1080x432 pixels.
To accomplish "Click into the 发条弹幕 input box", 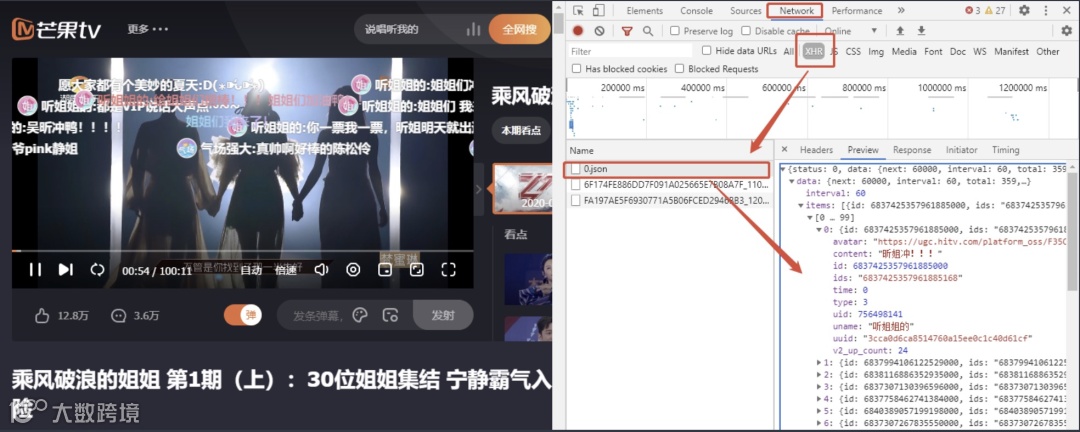I will (x=320, y=316).
